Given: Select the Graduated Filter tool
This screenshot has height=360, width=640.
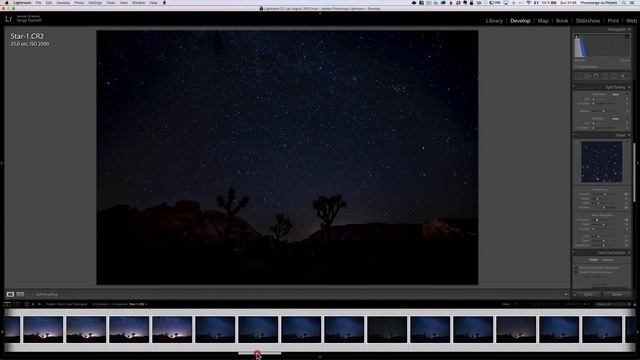Looking at the screenshot, I should click(605, 76).
